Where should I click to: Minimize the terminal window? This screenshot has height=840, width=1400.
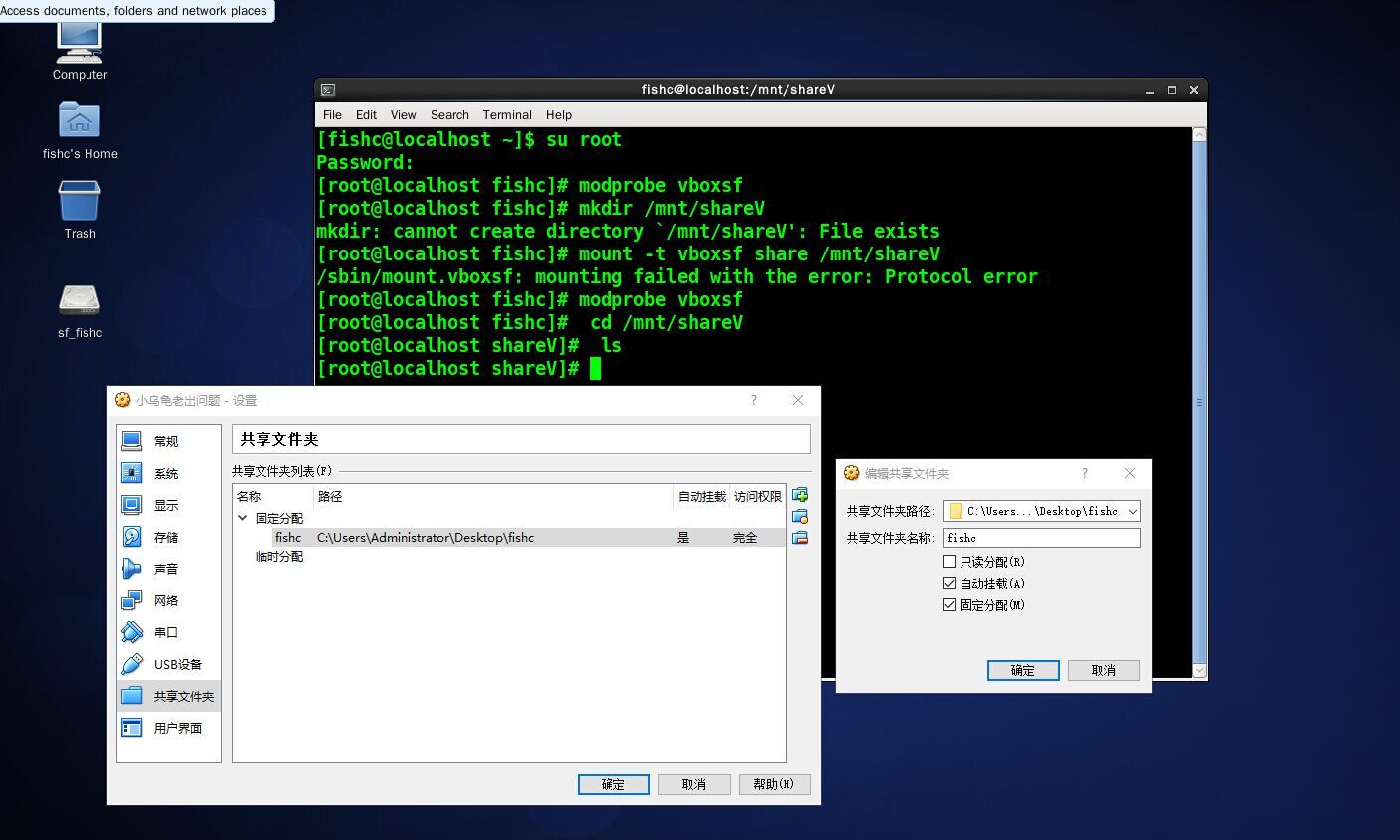point(1150,90)
